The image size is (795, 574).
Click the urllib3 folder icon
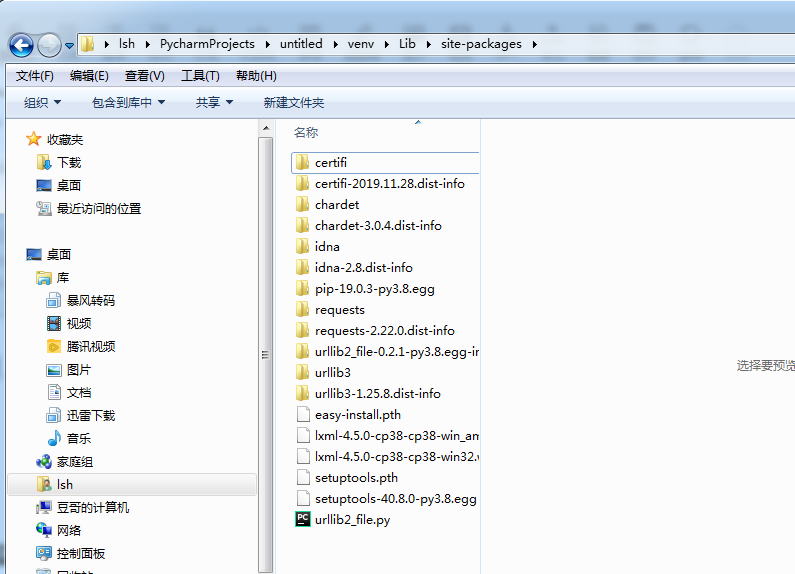pos(302,373)
